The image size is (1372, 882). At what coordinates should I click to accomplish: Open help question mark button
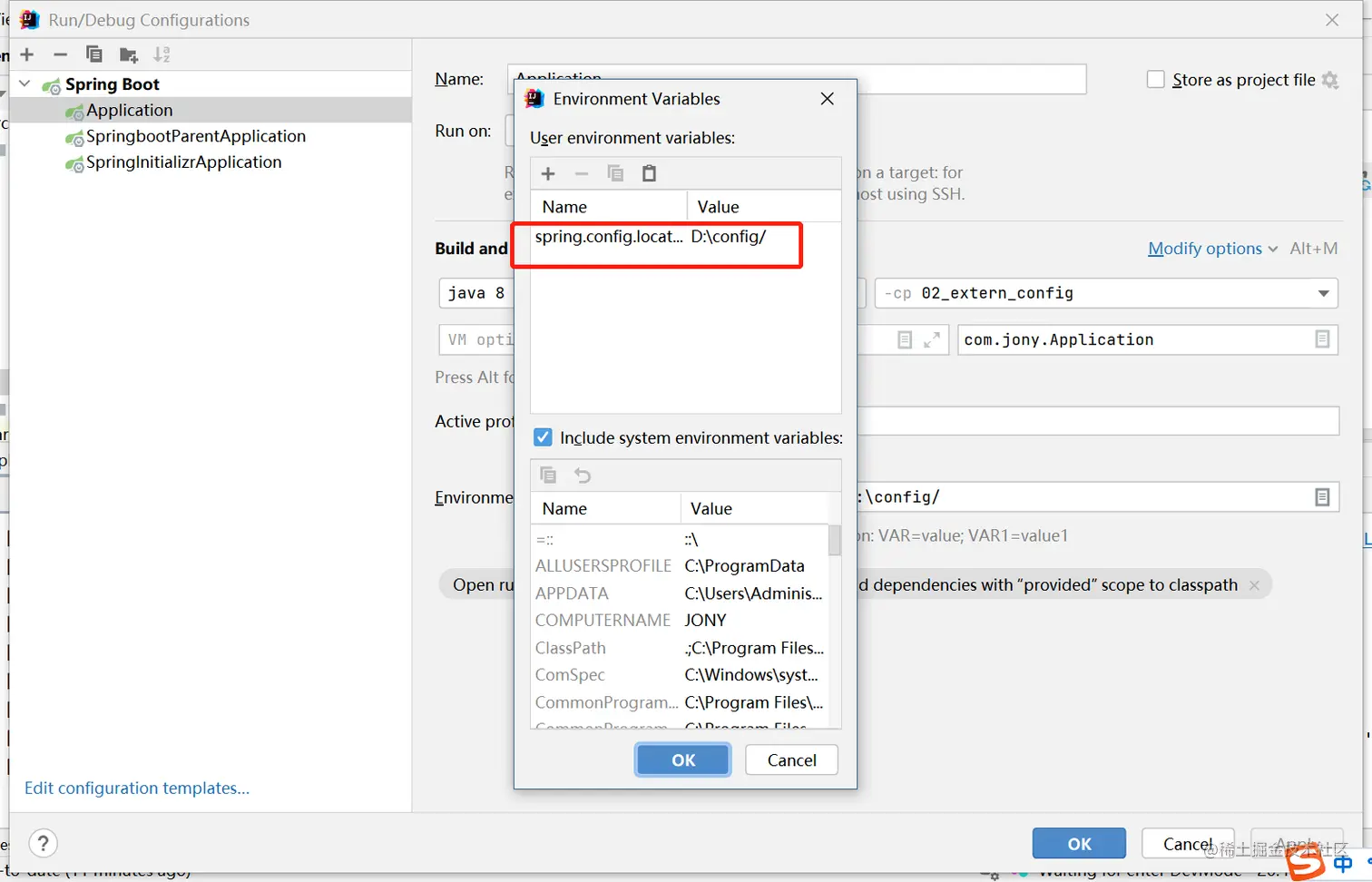(44, 843)
